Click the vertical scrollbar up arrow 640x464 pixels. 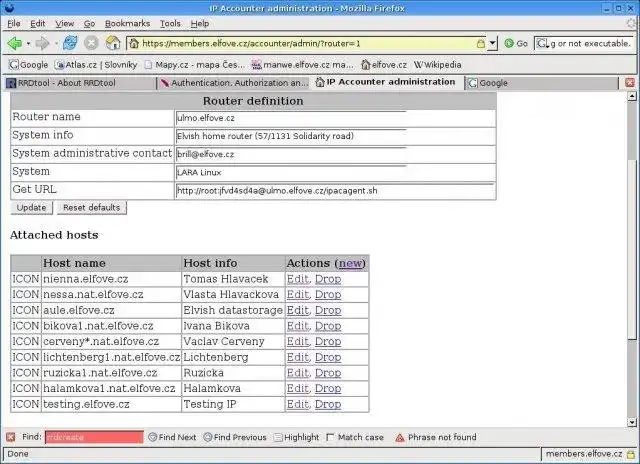632,96
